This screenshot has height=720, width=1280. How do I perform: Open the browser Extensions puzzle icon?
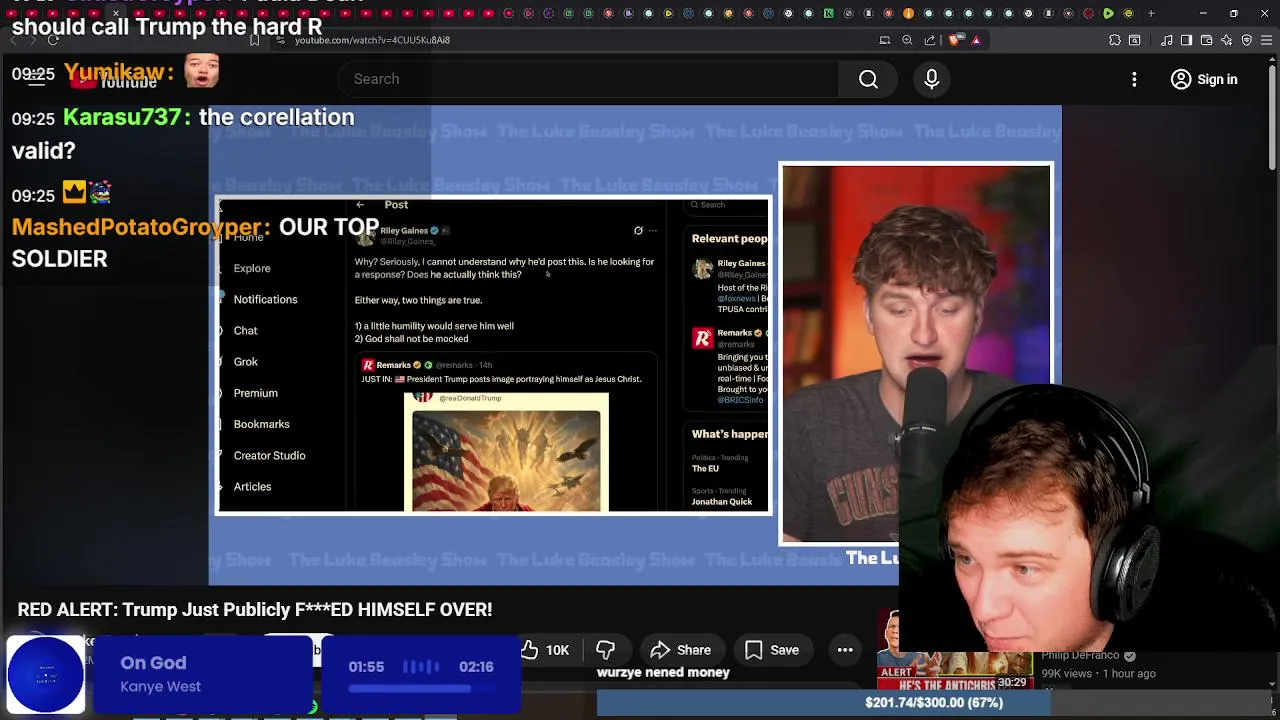[1115, 40]
